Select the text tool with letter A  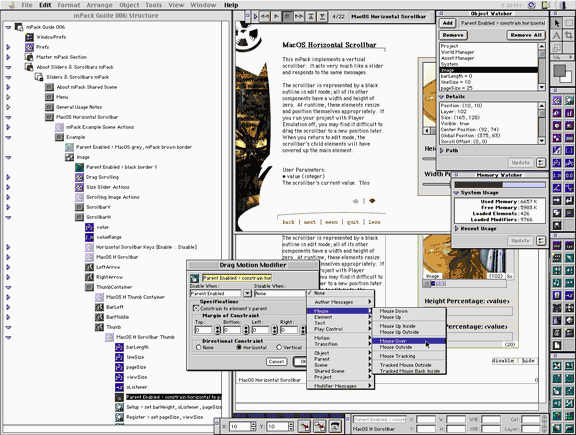(x=557, y=35)
